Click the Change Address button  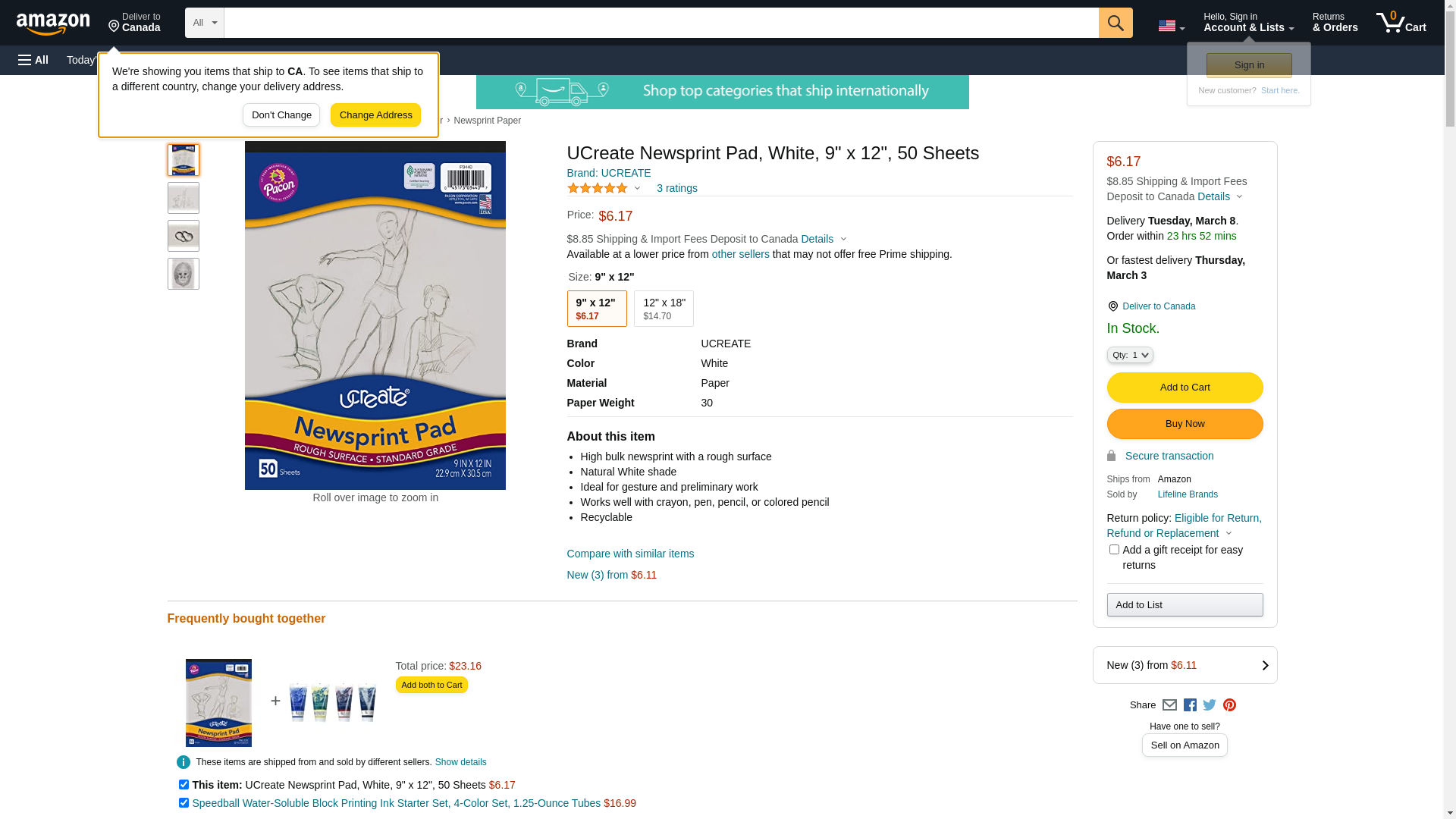click(x=375, y=115)
